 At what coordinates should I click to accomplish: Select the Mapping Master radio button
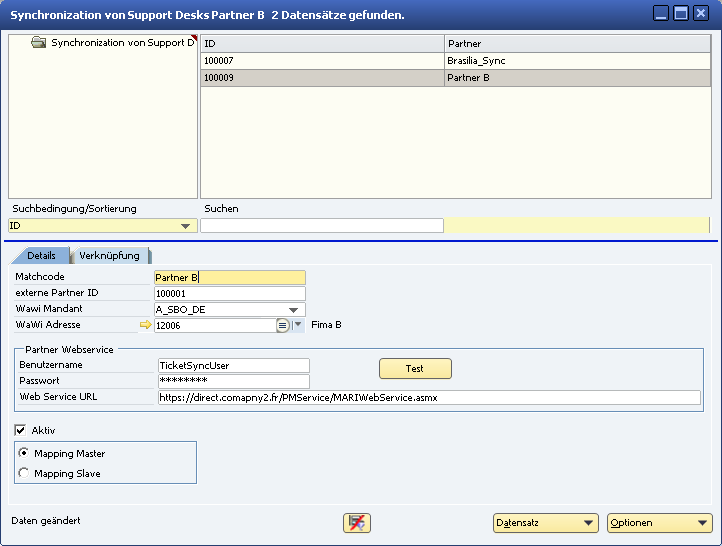pyautogui.click(x=24, y=454)
